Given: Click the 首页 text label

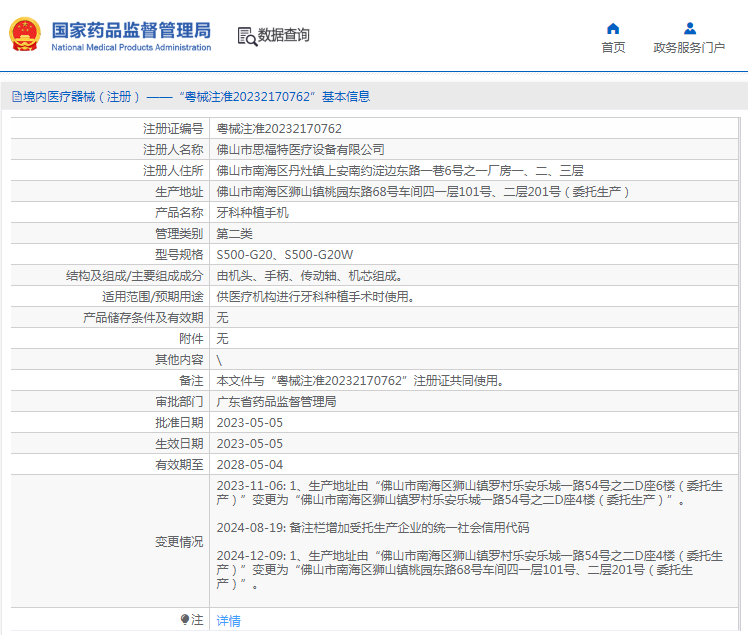Looking at the screenshot, I should pyautogui.click(x=613, y=48).
